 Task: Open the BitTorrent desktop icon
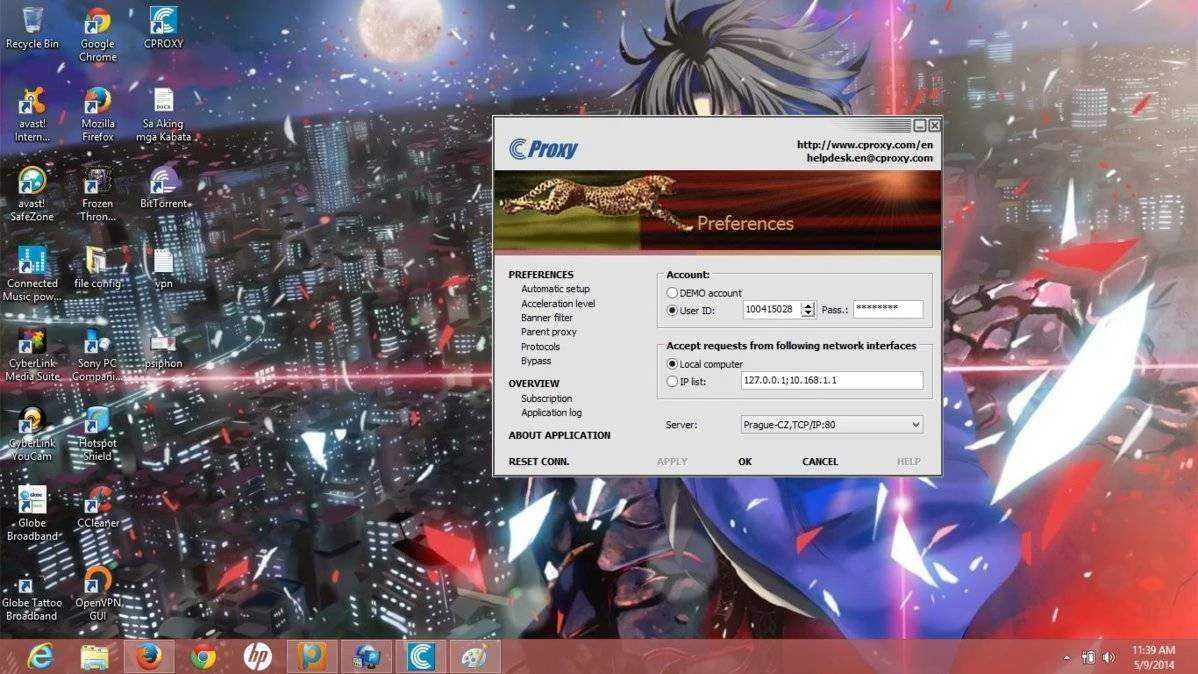(x=164, y=188)
